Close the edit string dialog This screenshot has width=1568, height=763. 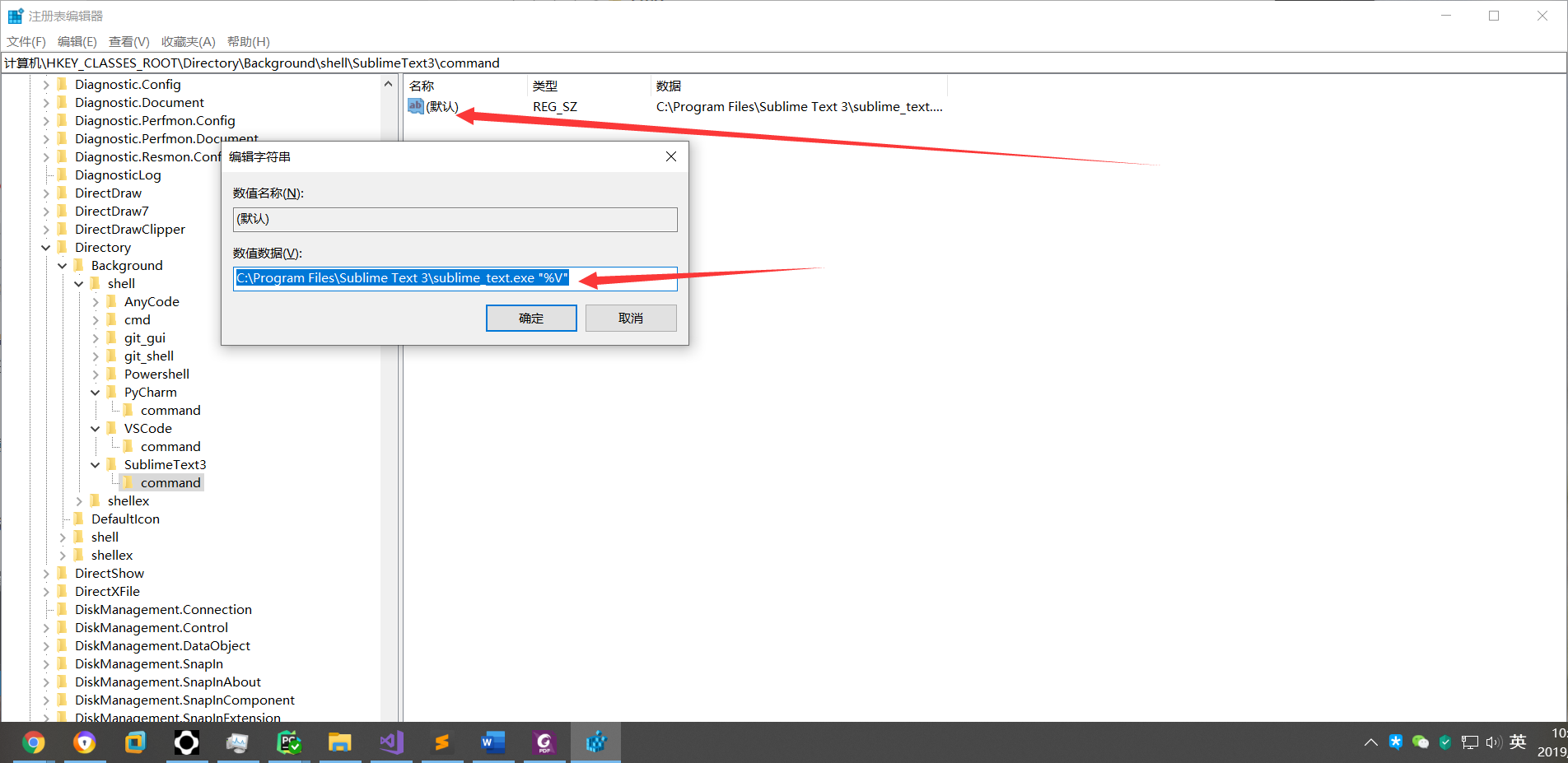pyautogui.click(x=671, y=156)
